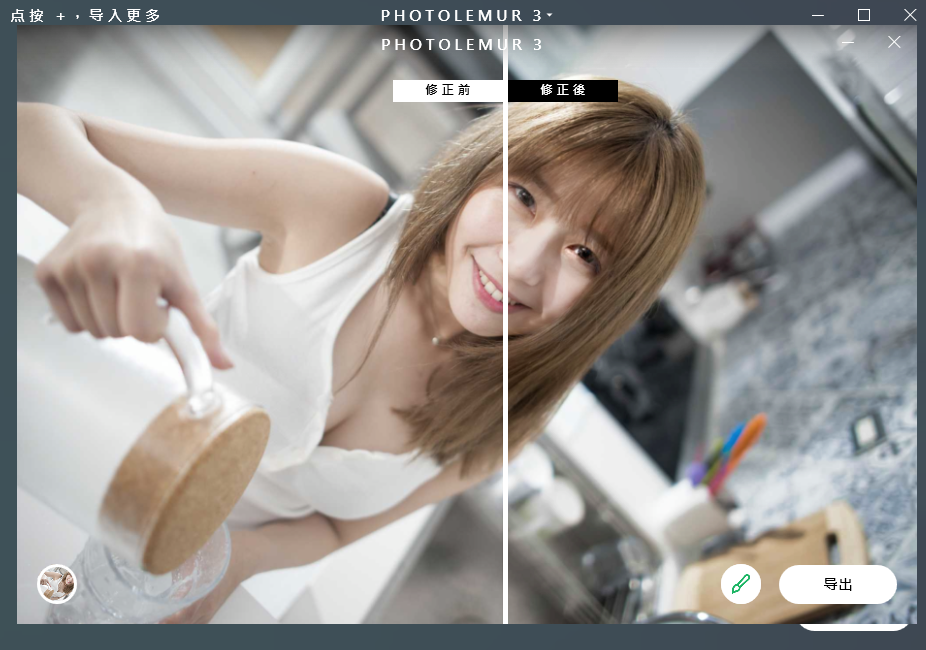Minimize the inner Photolemur overlay window
This screenshot has height=650, width=926.
point(848,43)
